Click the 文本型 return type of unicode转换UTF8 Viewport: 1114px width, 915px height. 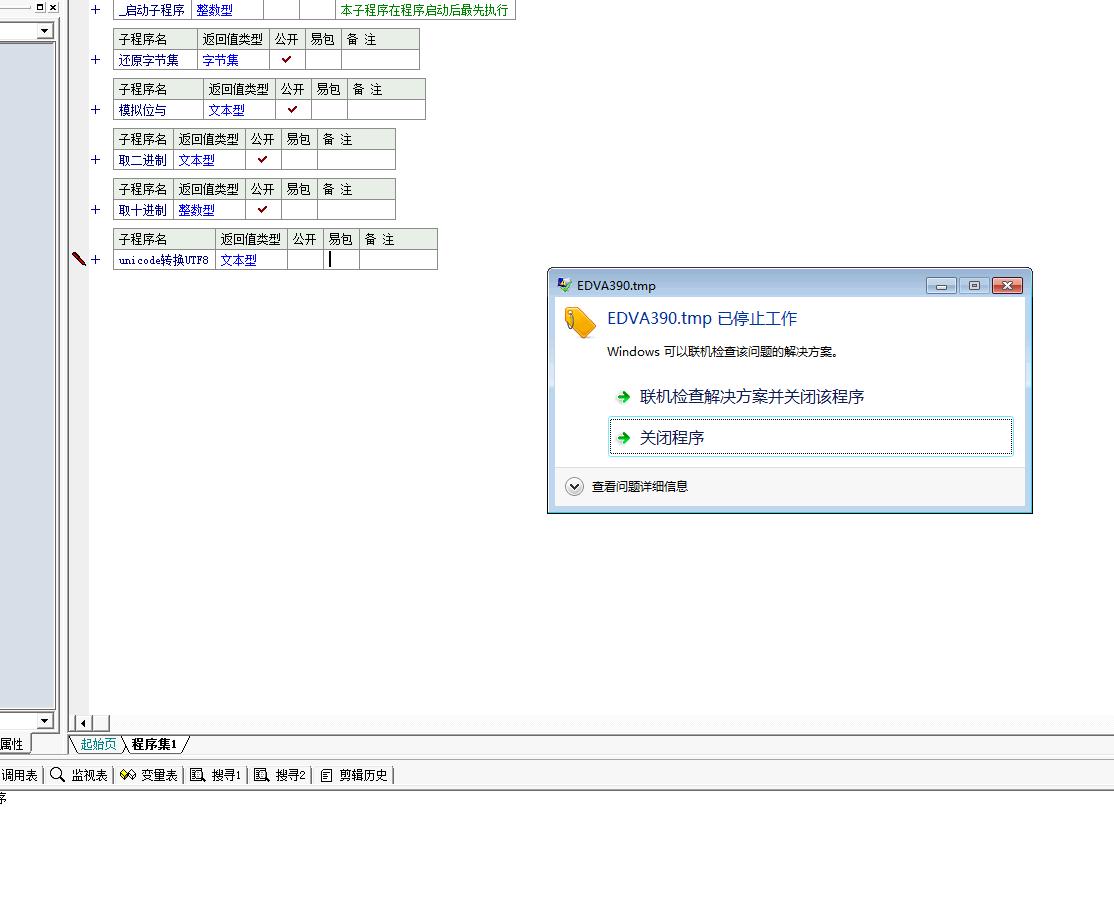[252, 259]
